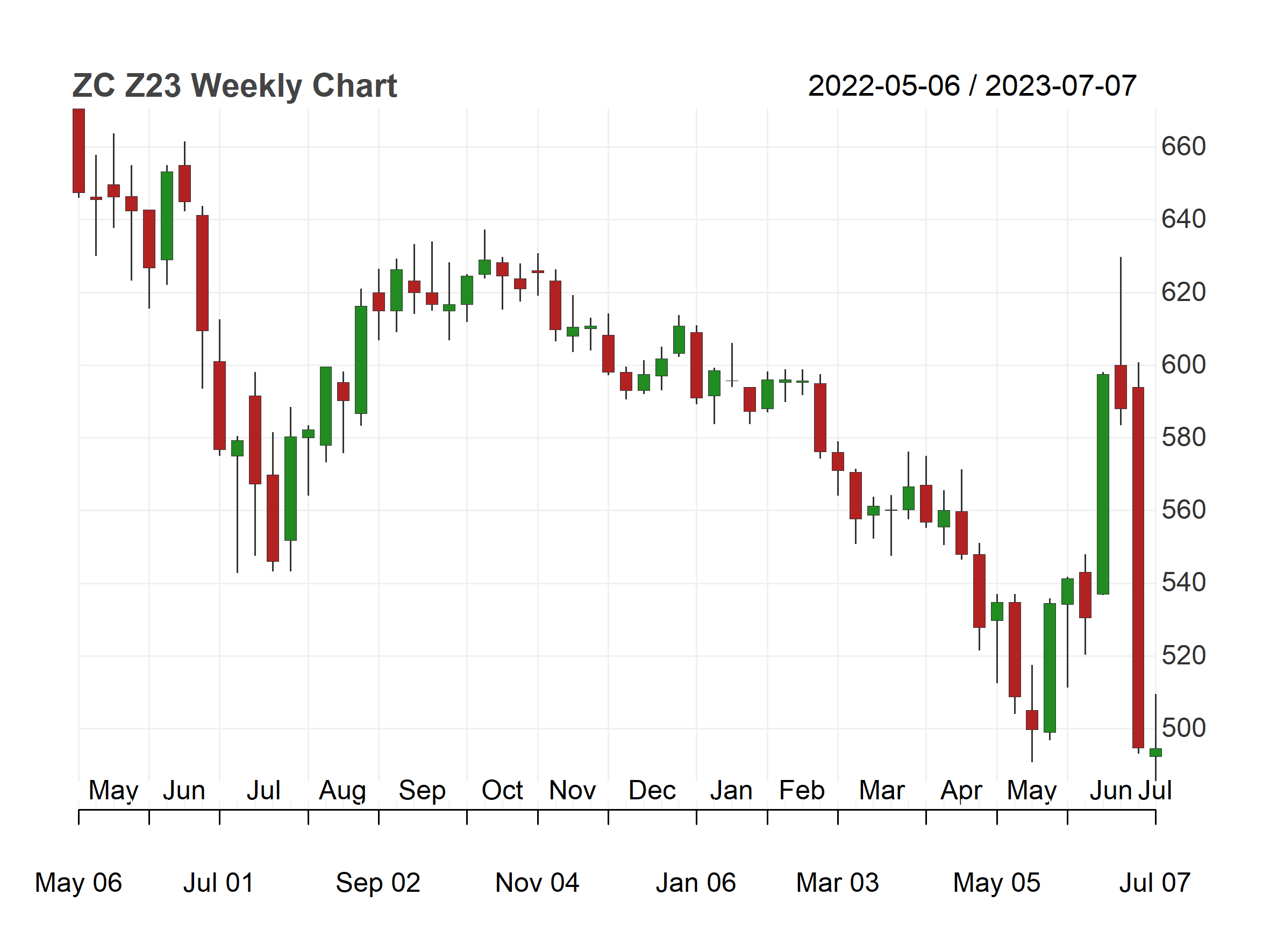1270x952 pixels.
Task: Click the Oct month label on axis
Action: pyautogui.click(x=502, y=790)
